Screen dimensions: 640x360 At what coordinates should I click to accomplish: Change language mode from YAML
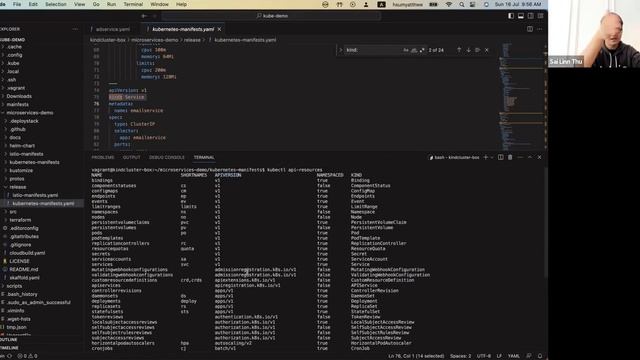click(x=513, y=356)
